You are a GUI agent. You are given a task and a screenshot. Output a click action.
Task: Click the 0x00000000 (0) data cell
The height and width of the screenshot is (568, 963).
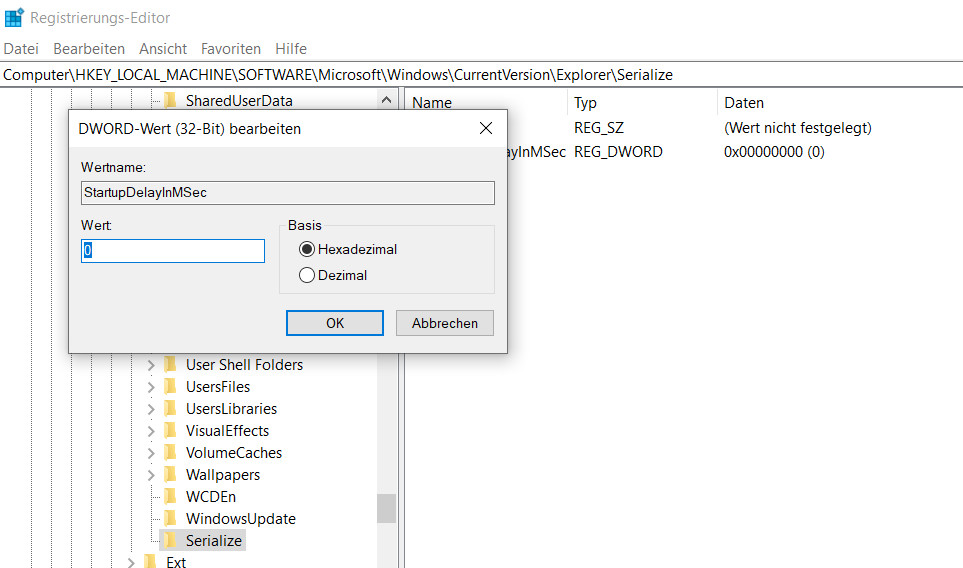pyautogui.click(x=774, y=152)
